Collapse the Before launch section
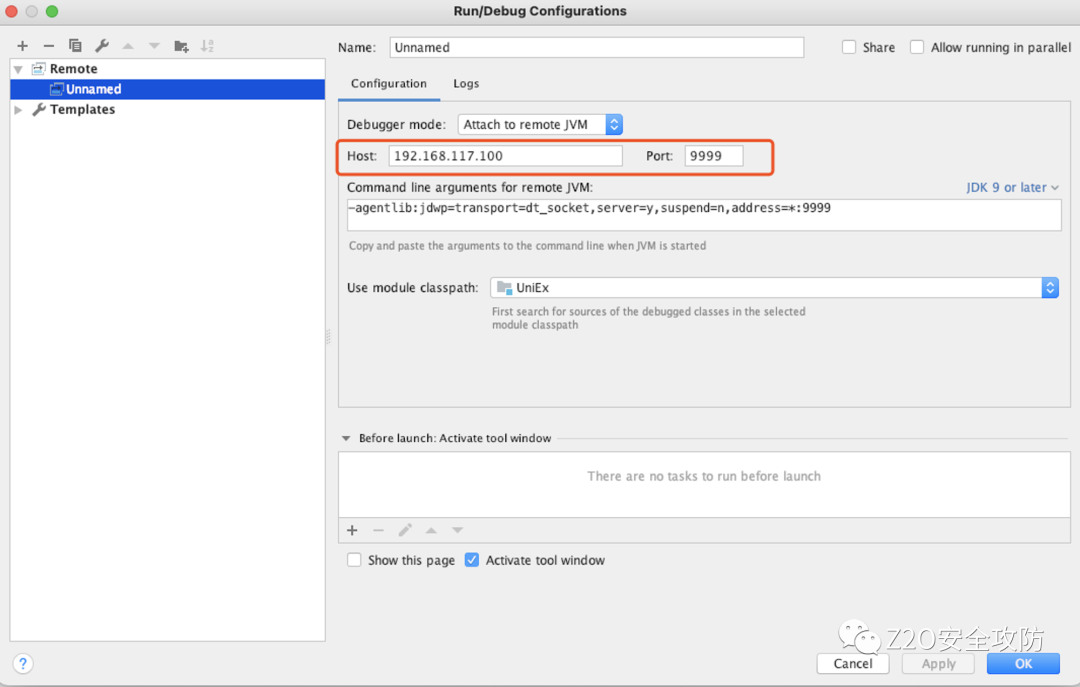The image size is (1080, 687). pos(346,438)
